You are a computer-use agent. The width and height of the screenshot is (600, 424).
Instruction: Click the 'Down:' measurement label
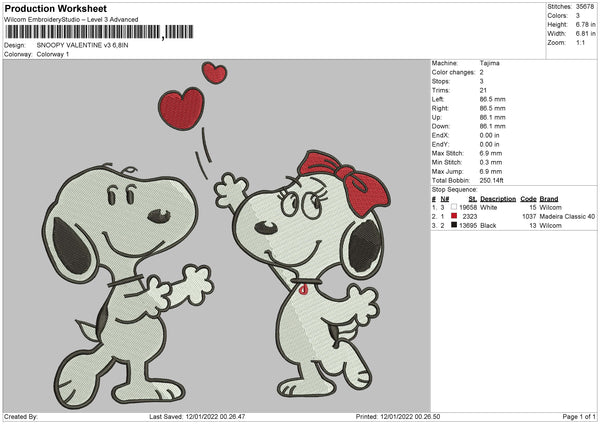[441, 126]
